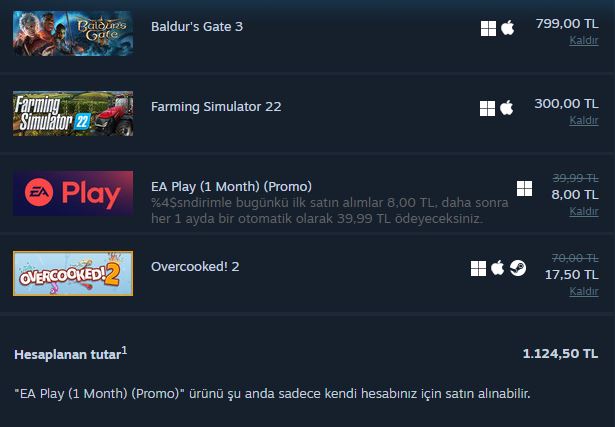615x427 pixels.
Task: Click Windows icon for Overcooked! 2
Action: coord(478,269)
